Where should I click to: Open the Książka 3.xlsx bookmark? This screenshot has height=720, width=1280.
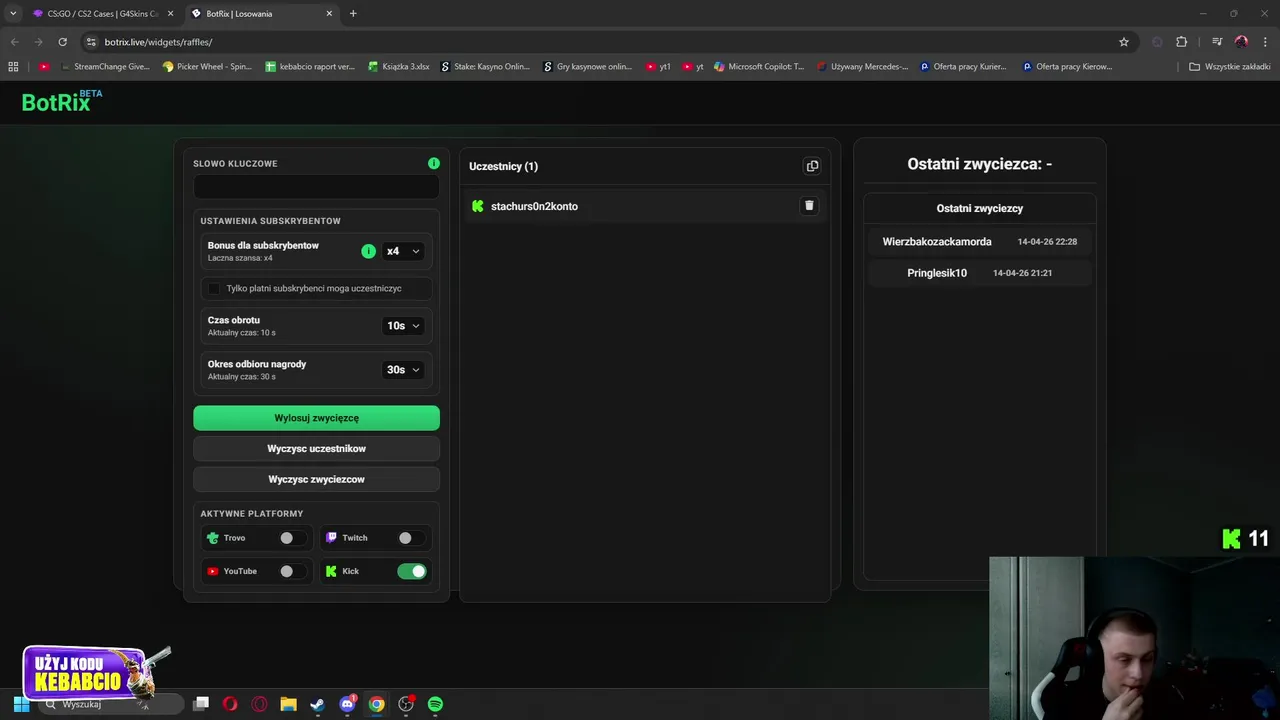398,67
